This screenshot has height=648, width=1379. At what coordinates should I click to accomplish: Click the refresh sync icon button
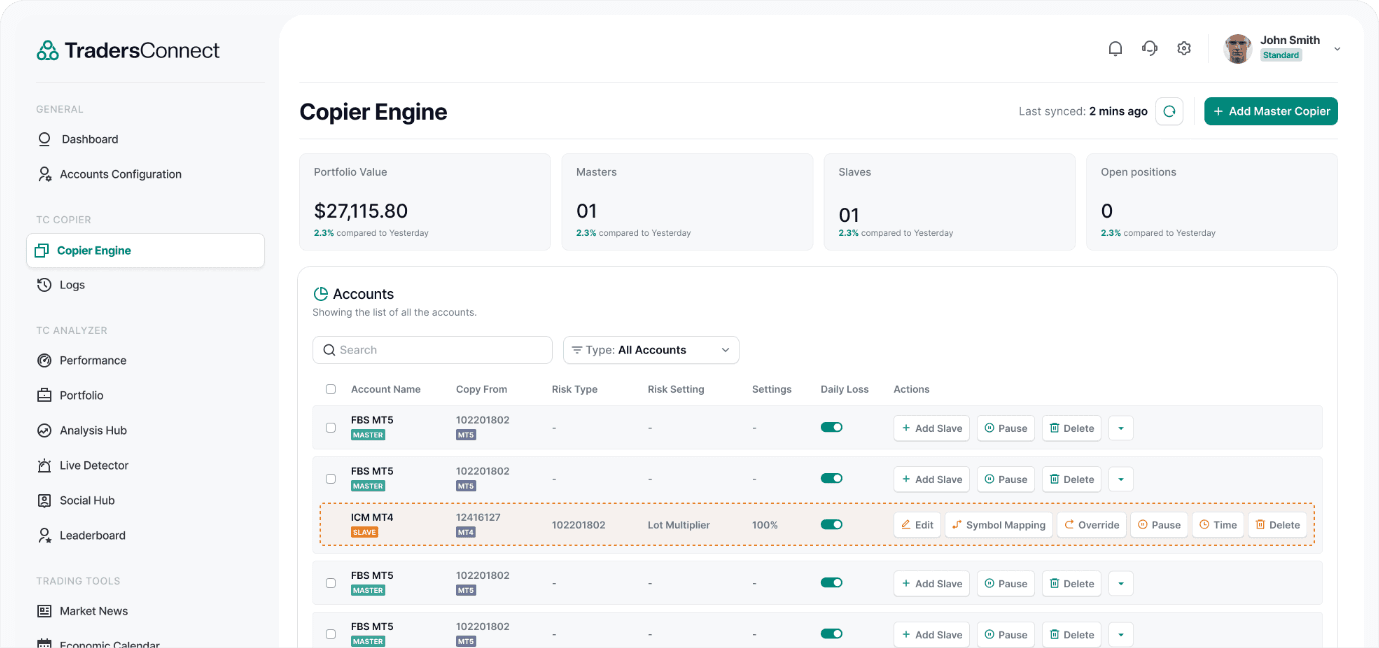click(x=1169, y=111)
